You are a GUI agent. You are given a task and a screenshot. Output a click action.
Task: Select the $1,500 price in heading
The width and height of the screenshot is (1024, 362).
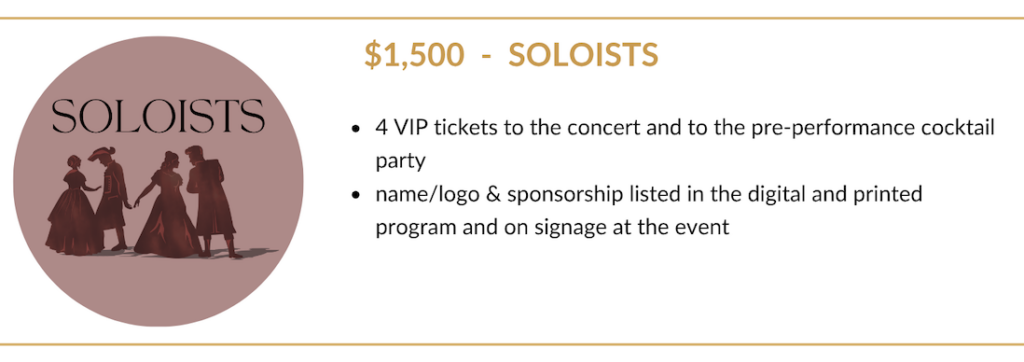pyautogui.click(x=414, y=56)
